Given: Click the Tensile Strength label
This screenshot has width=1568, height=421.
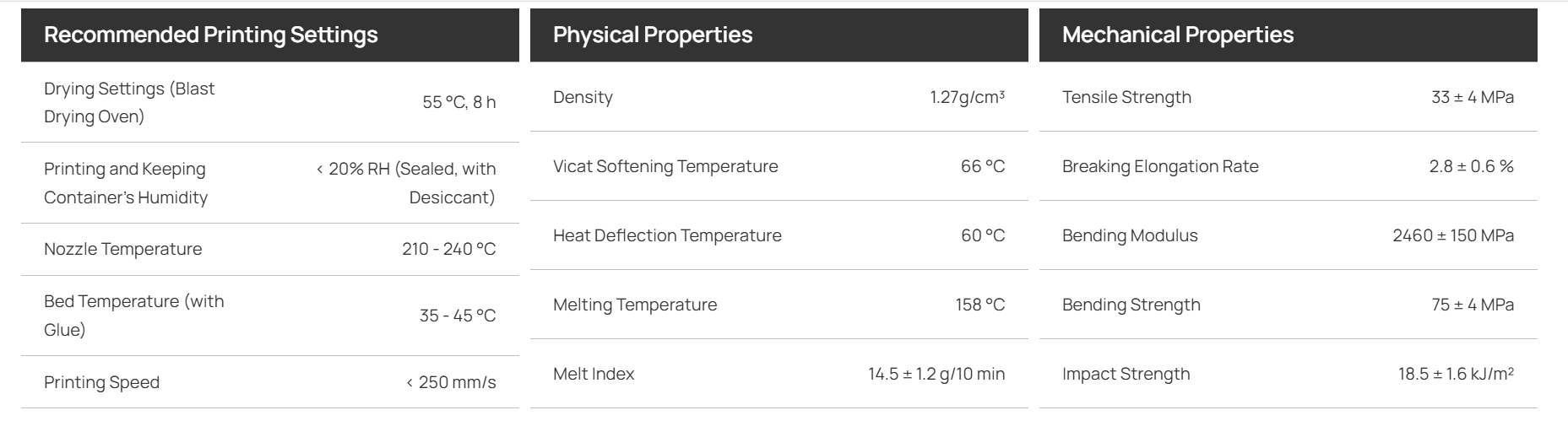Looking at the screenshot, I should point(1126,97).
